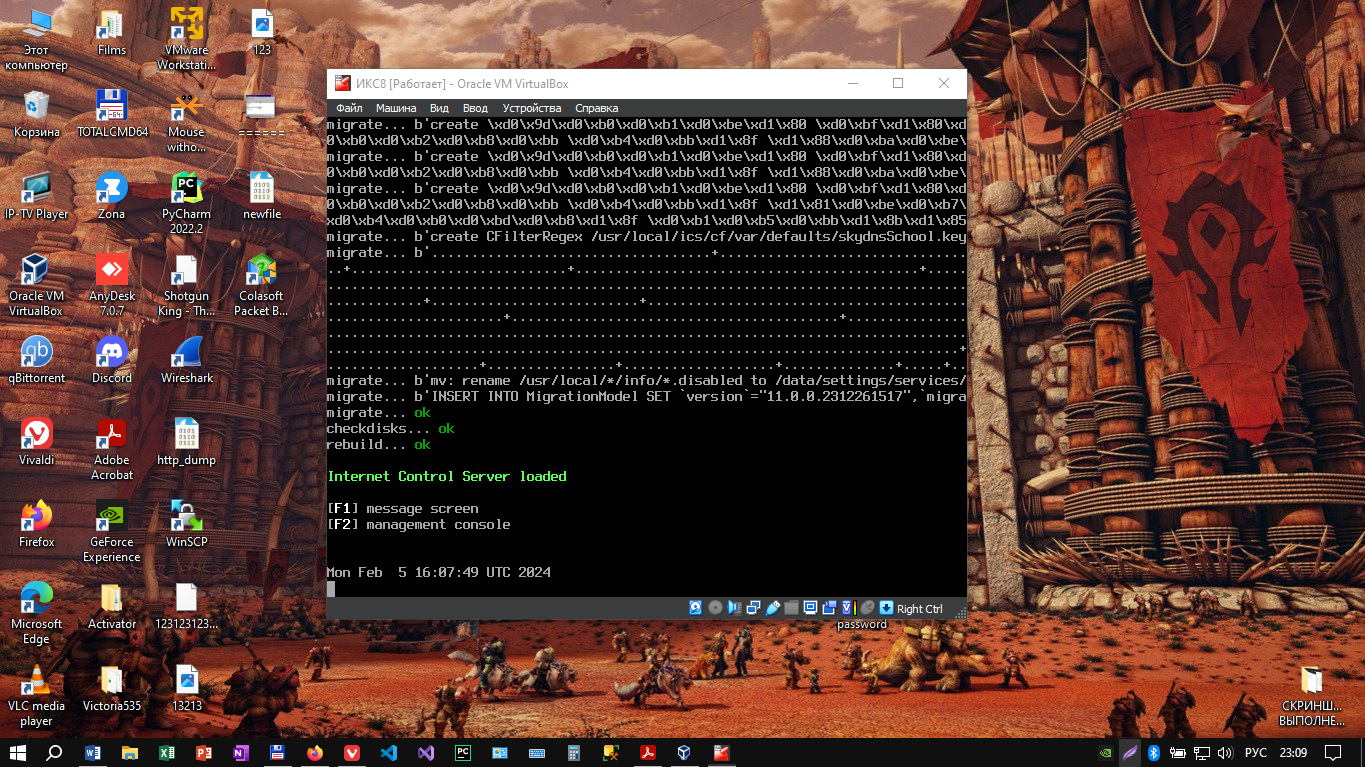The height and width of the screenshot is (767, 1365).
Task: Open the Справка menu
Action: point(597,108)
